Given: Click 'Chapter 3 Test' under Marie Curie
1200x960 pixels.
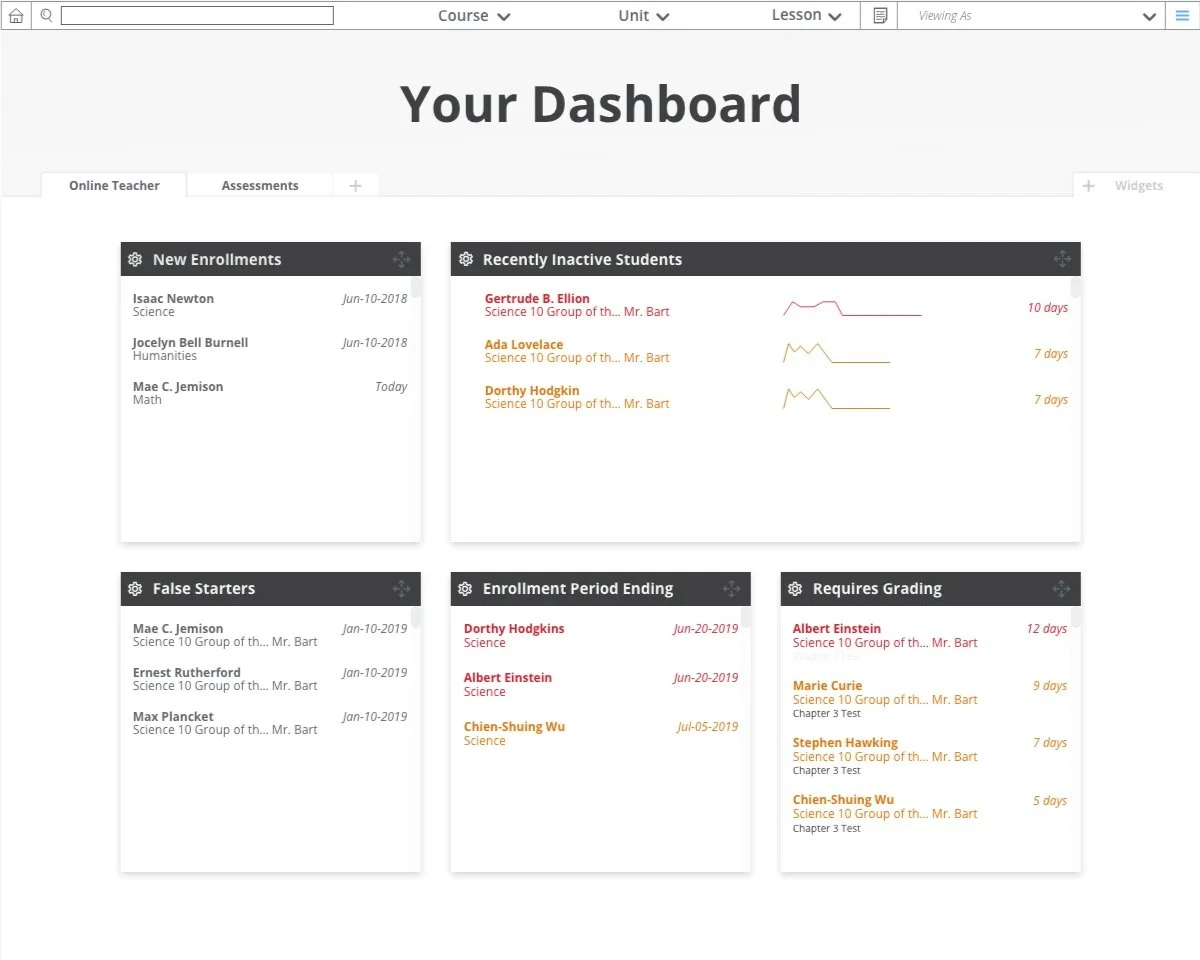Looking at the screenshot, I should (x=826, y=714).
